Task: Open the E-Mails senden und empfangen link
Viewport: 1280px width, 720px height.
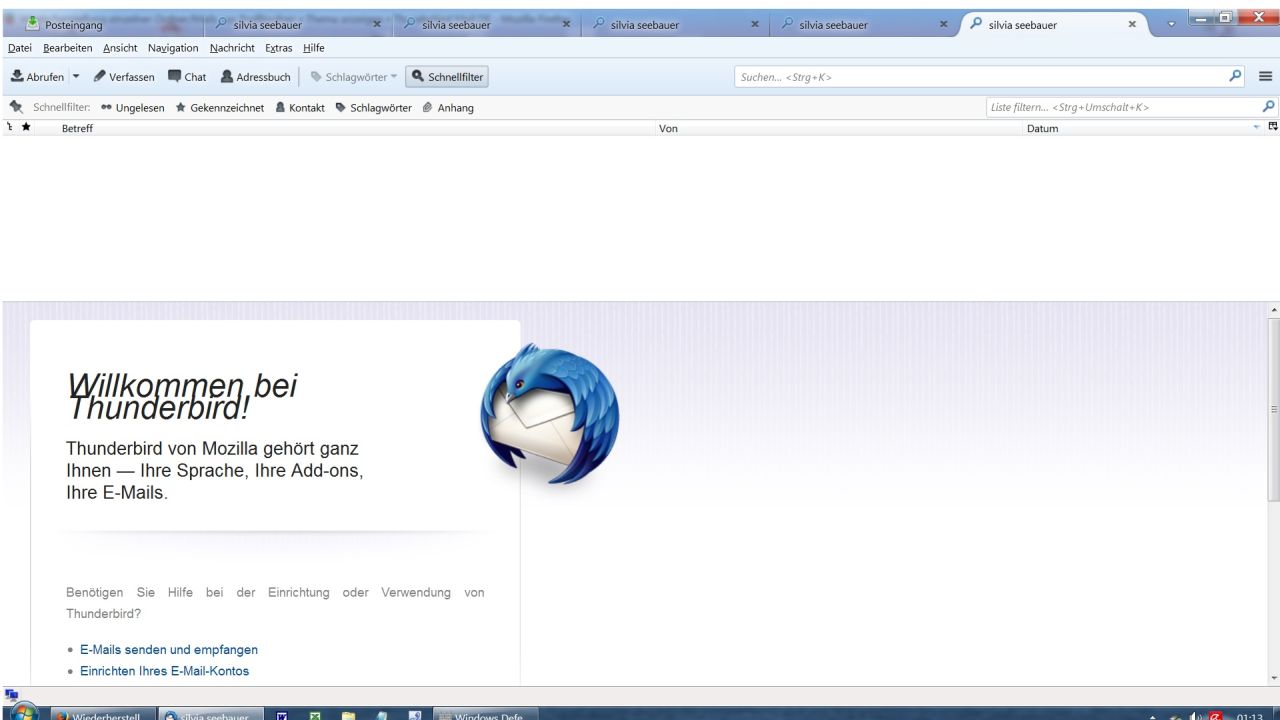Action: point(169,650)
